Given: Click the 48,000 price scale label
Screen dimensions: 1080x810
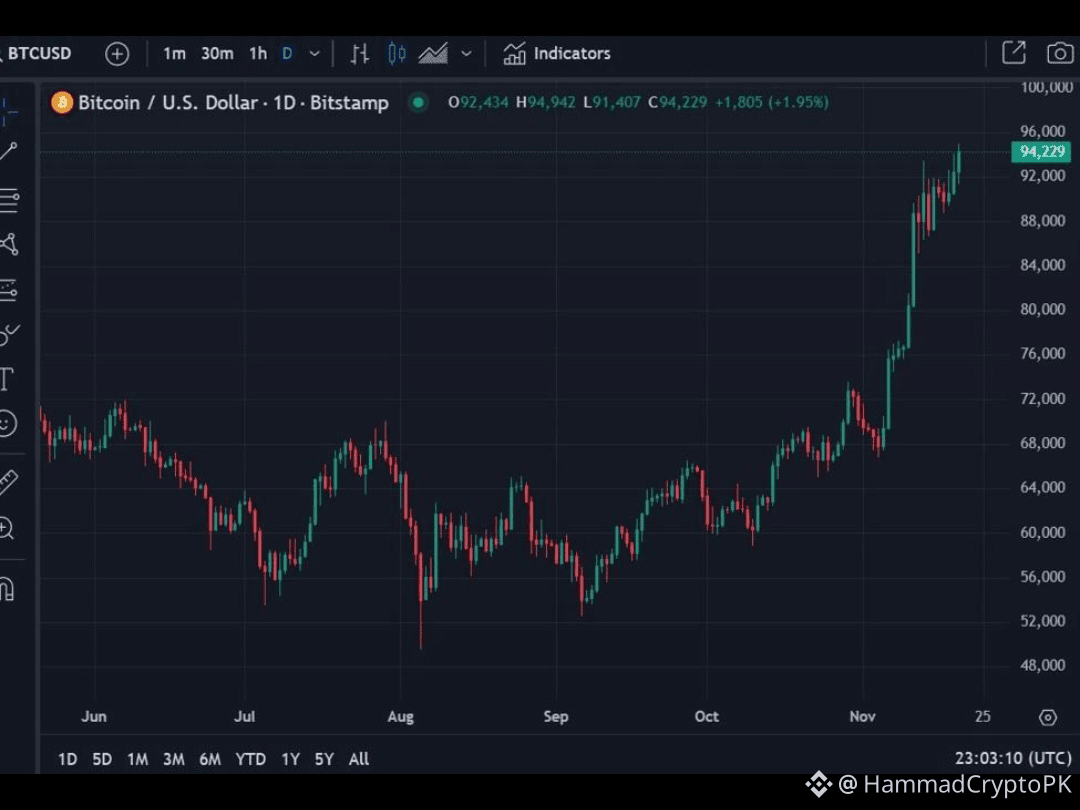Looking at the screenshot, I should 1043,665.
